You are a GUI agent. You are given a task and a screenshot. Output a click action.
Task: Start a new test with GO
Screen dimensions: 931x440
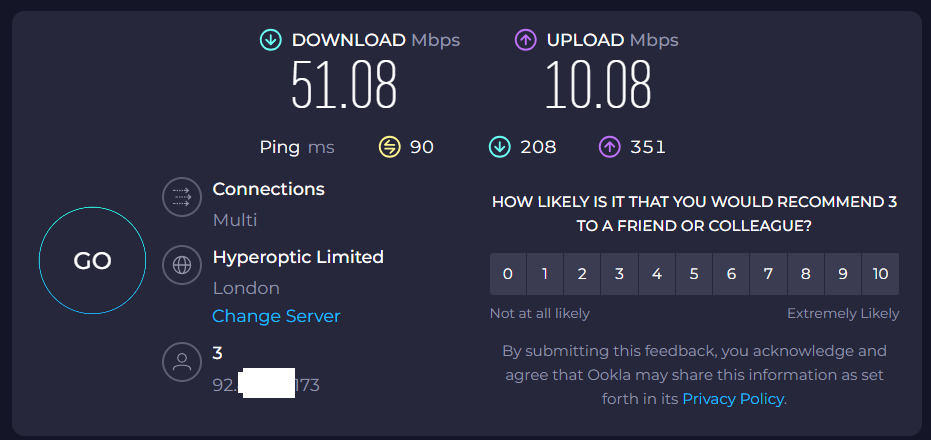coord(92,262)
